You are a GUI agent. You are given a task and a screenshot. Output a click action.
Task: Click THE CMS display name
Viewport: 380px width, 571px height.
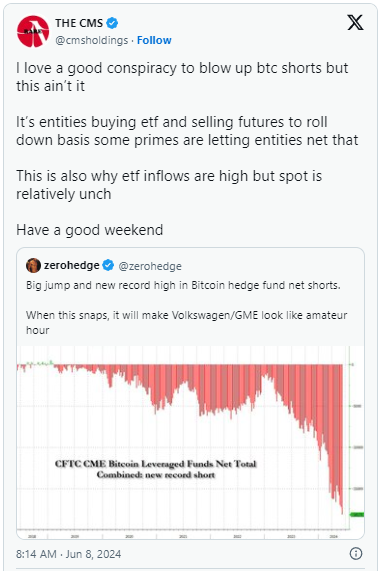coord(79,23)
